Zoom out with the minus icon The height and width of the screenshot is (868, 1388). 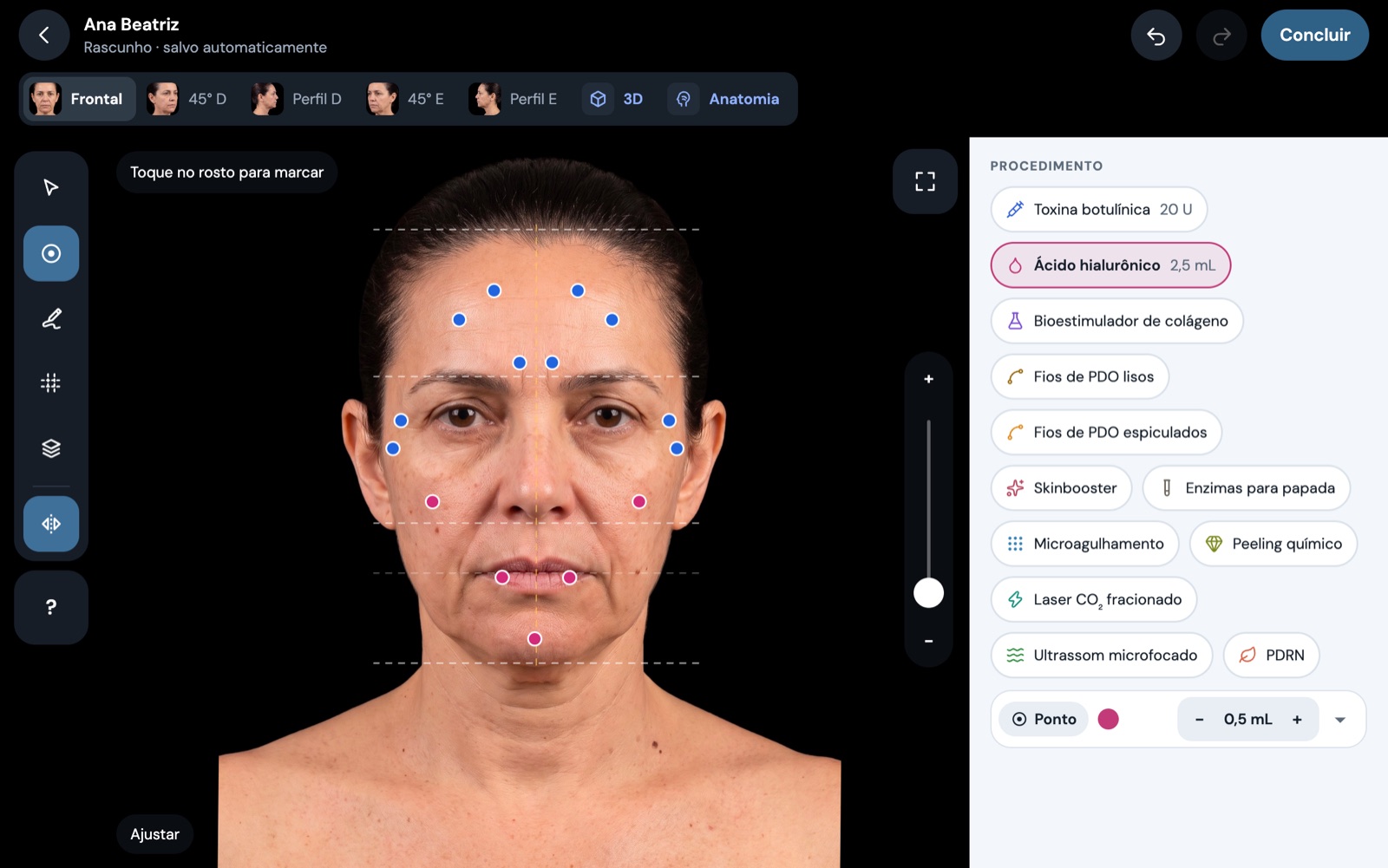[x=928, y=641]
